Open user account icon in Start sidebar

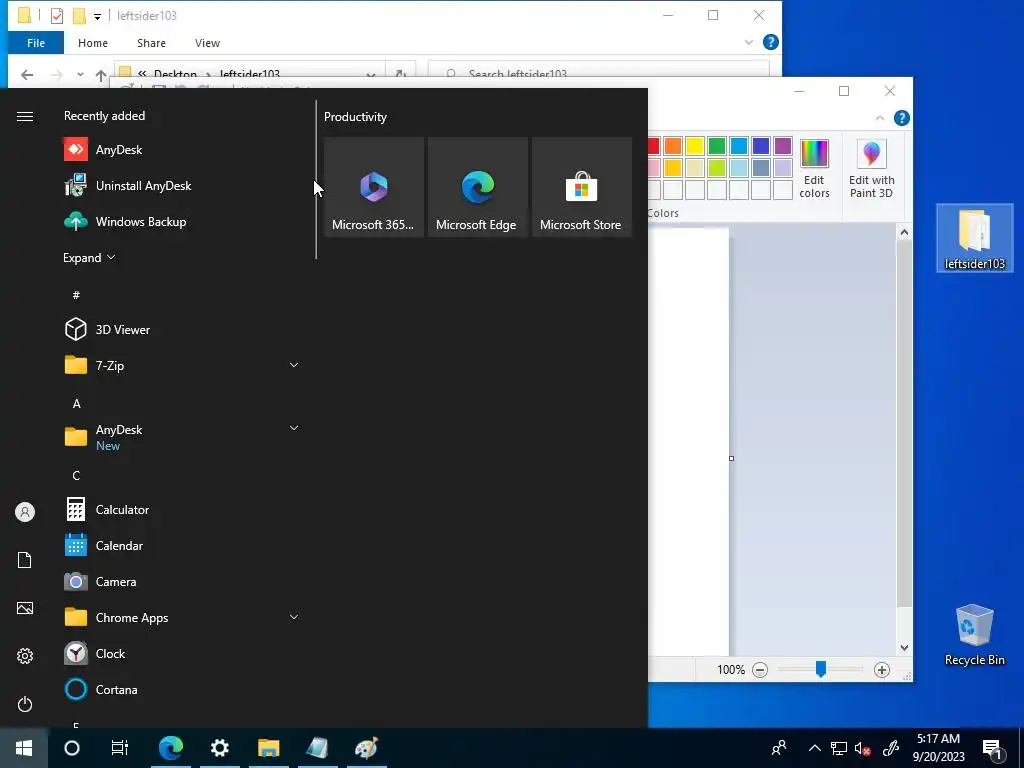[25, 512]
